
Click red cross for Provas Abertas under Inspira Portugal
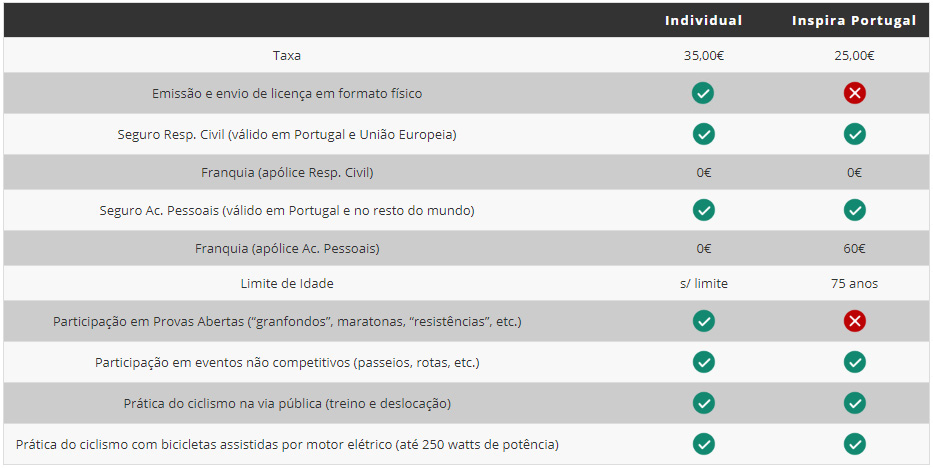point(854,321)
